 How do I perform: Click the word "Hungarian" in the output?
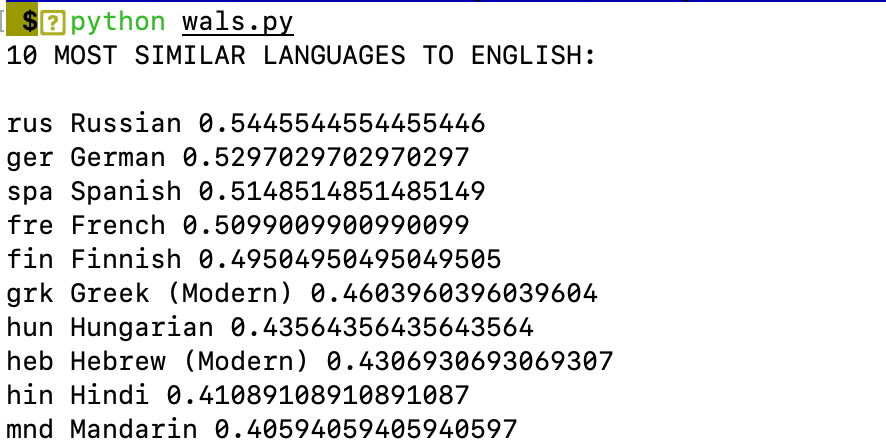pyautogui.click(x=142, y=327)
